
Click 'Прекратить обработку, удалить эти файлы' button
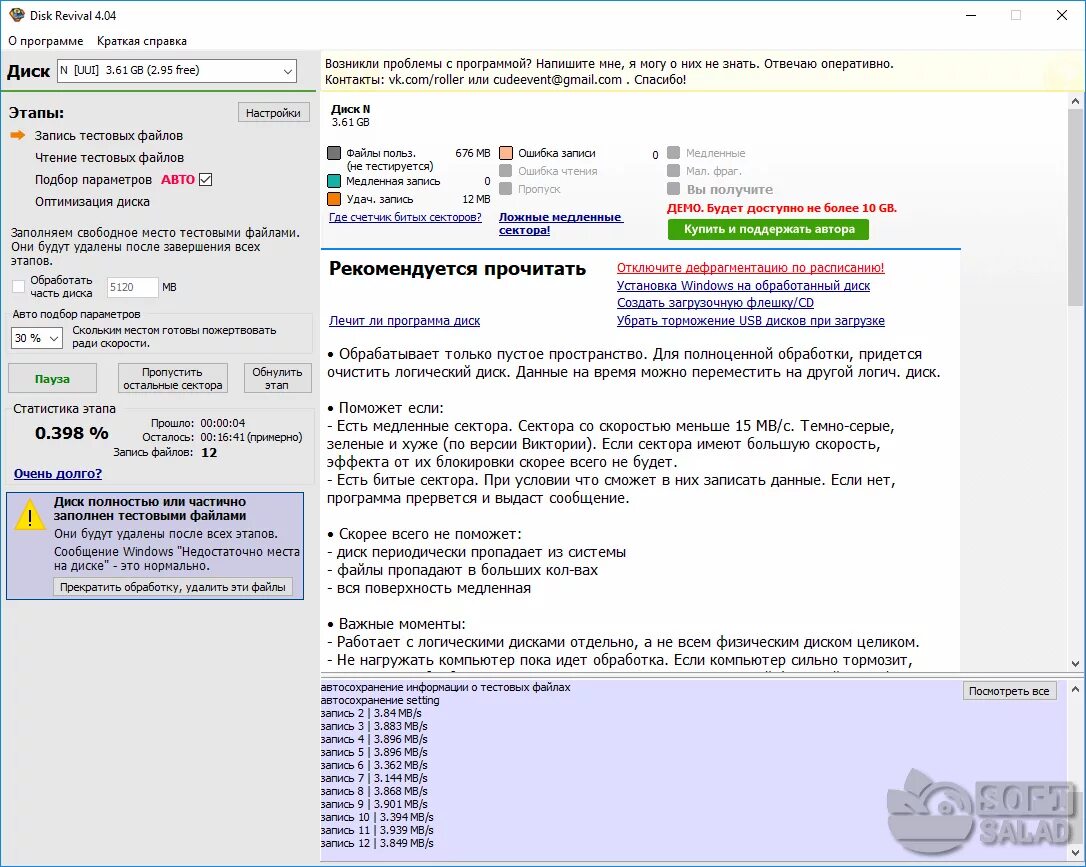tap(172, 587)
